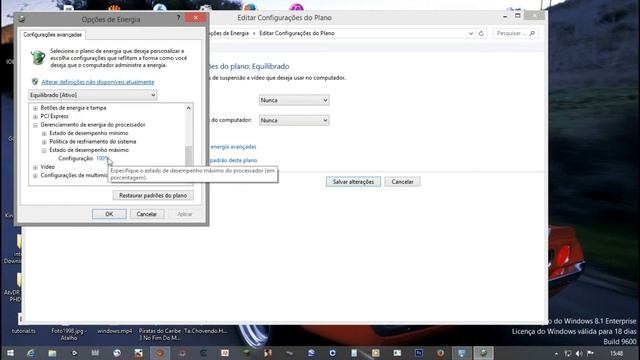Image resolution: width=640 pixels, height=360 pixels.
Task: Click the Configuração 100% value
Action: (x=102, y=158)
